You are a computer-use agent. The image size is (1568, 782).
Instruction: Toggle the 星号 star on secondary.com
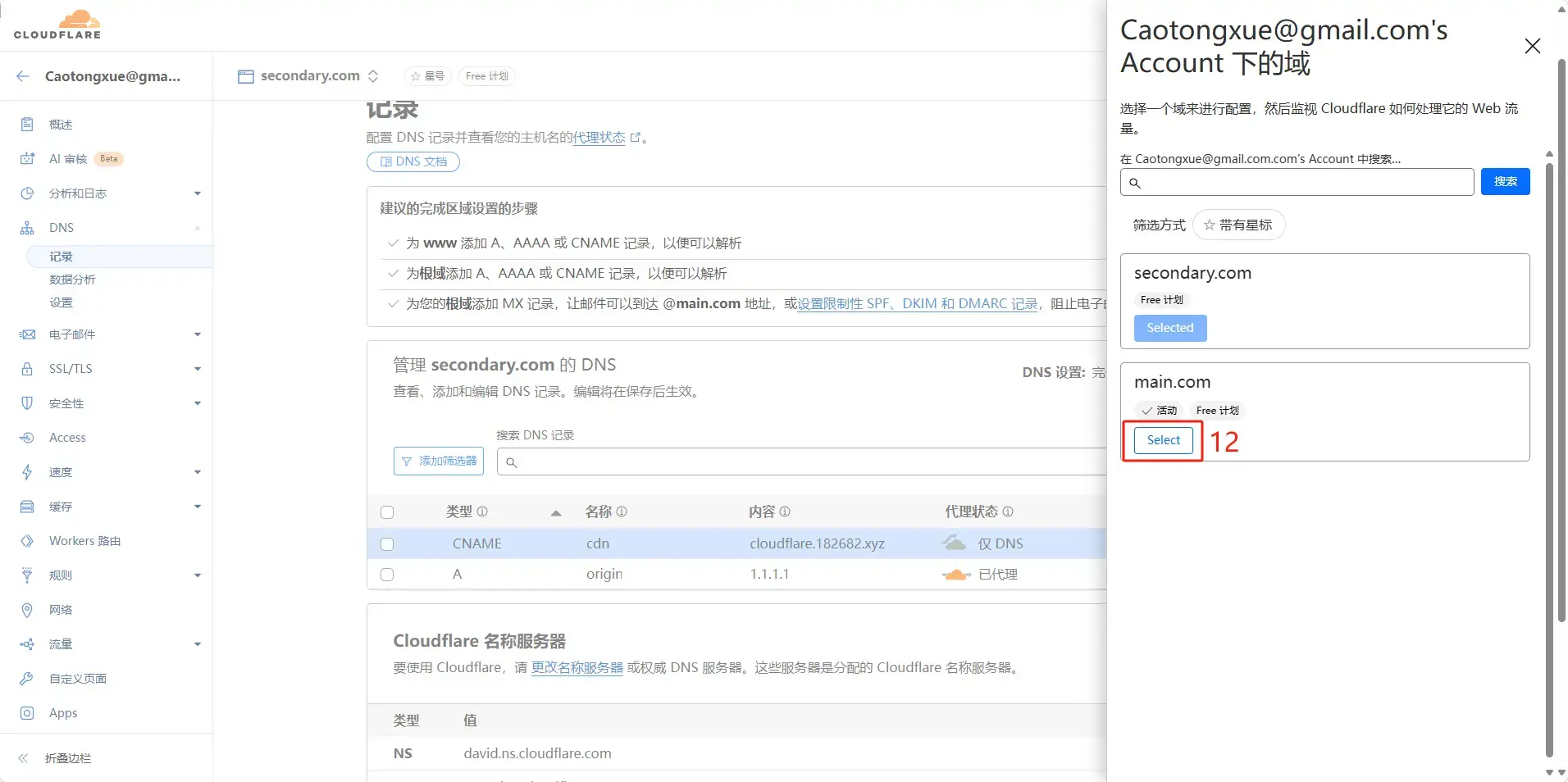(x=428, y=76)
